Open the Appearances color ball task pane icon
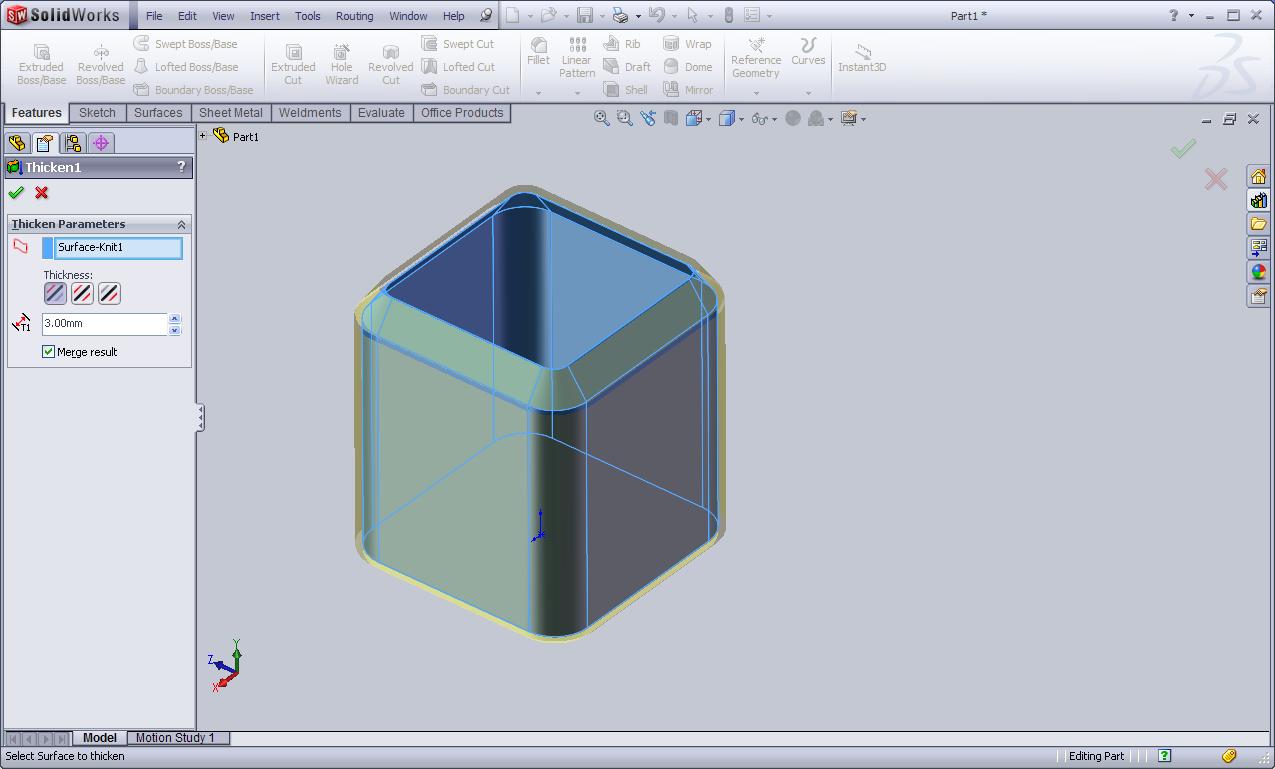This screenshot has width=1275, height=769. point(1258,272)
